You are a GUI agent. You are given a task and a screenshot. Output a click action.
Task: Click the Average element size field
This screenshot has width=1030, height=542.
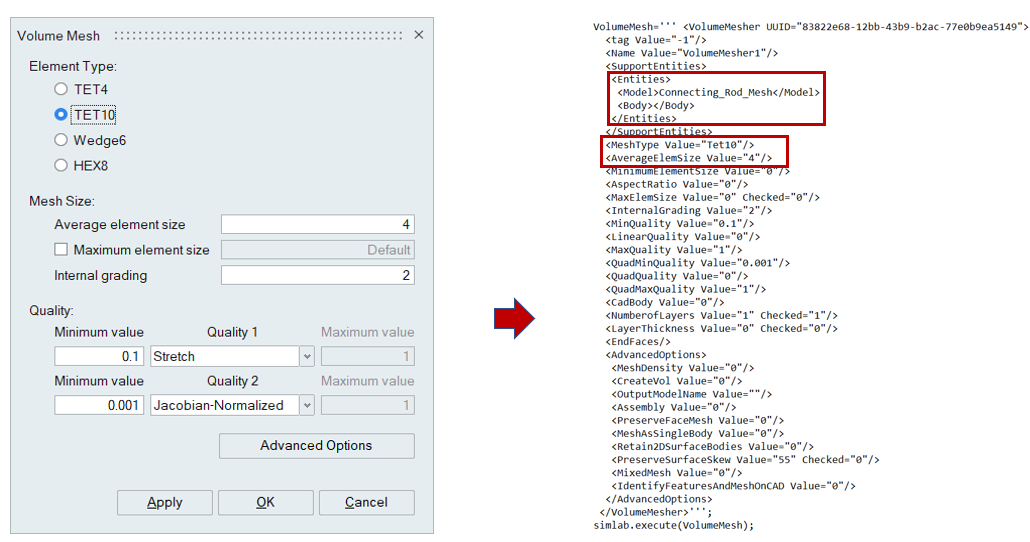click(317, 225)
